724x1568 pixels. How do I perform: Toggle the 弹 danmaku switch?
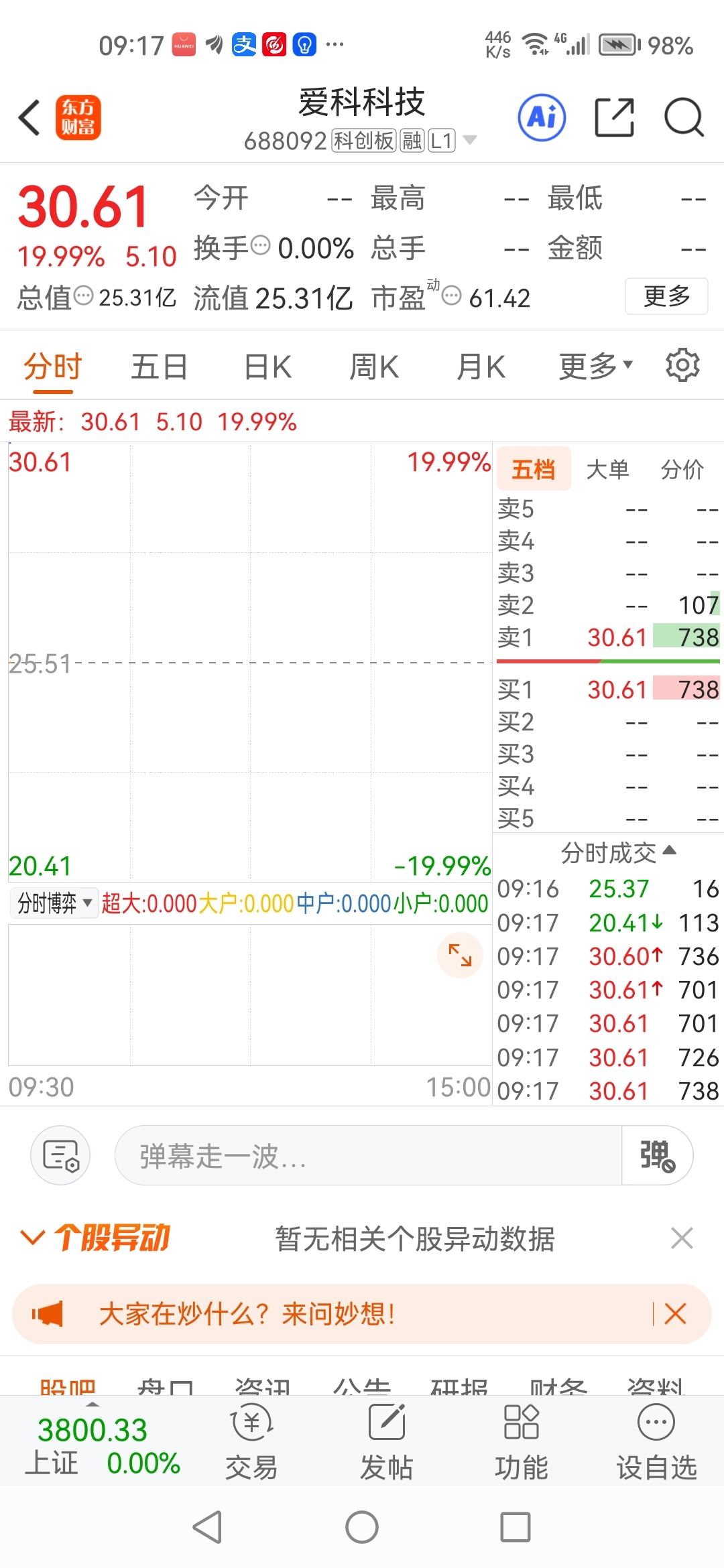point(657,1155)
